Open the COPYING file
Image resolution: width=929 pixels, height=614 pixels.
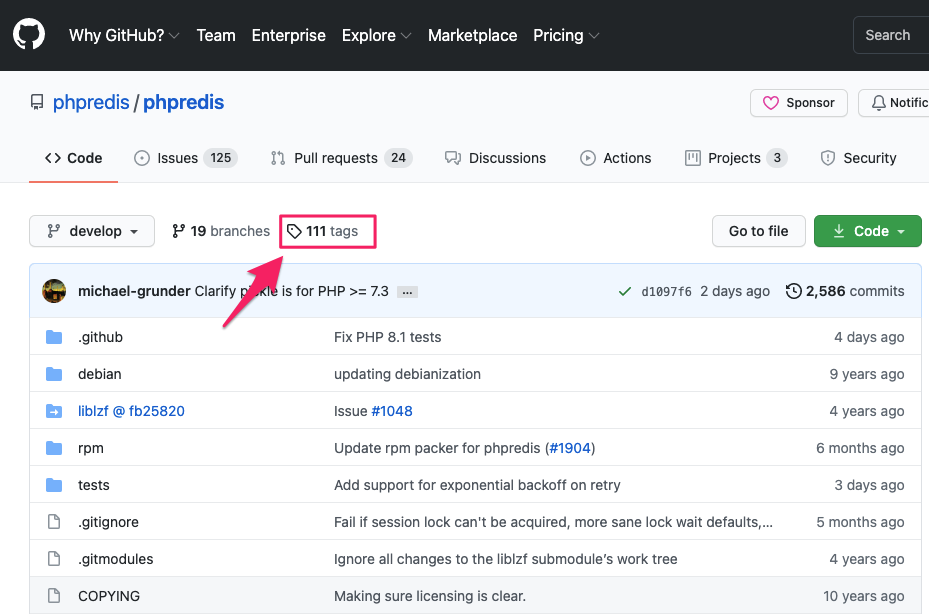pos(109,596)
